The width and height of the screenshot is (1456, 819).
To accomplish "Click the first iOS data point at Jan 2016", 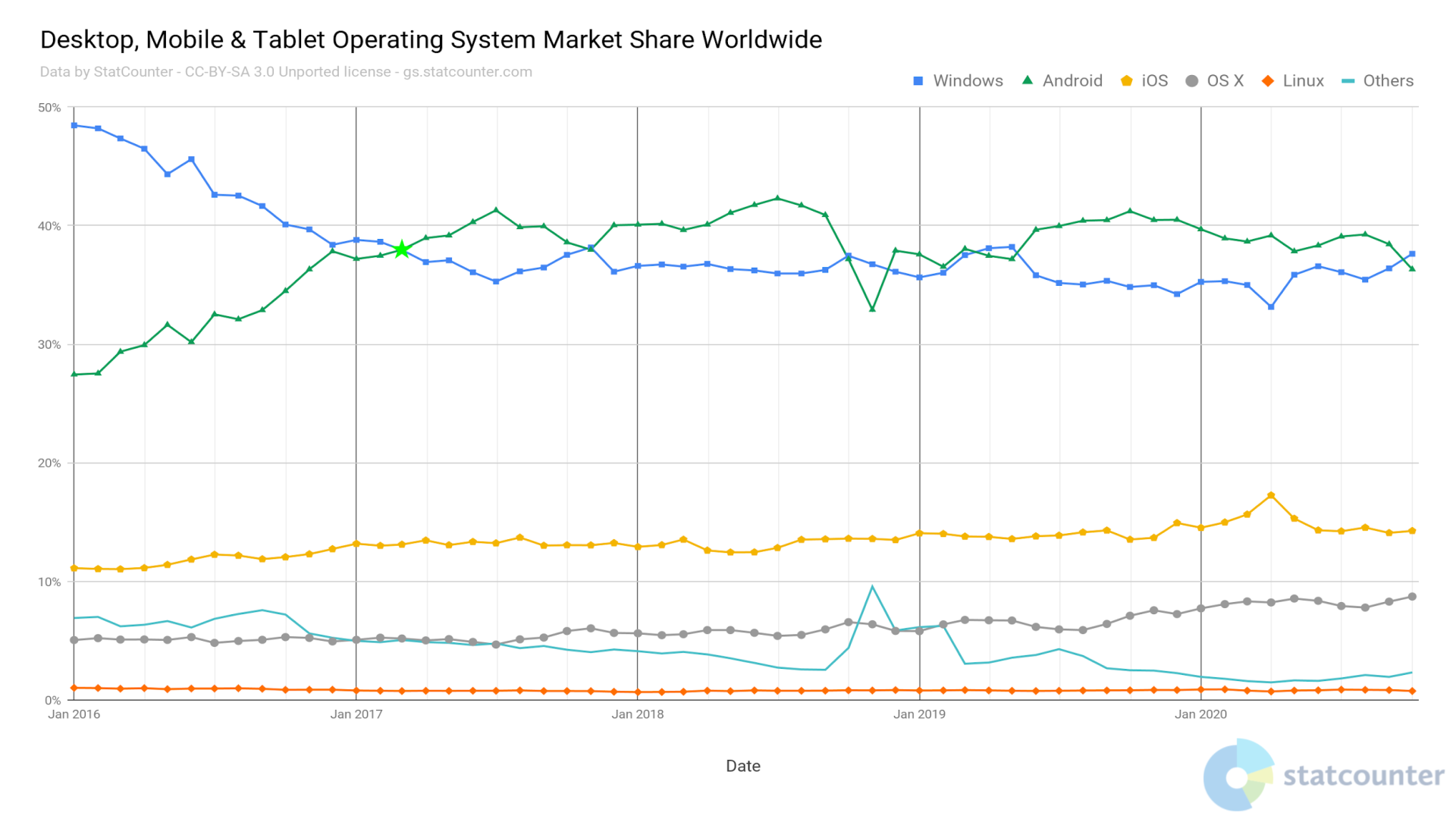I will point(74,568).
